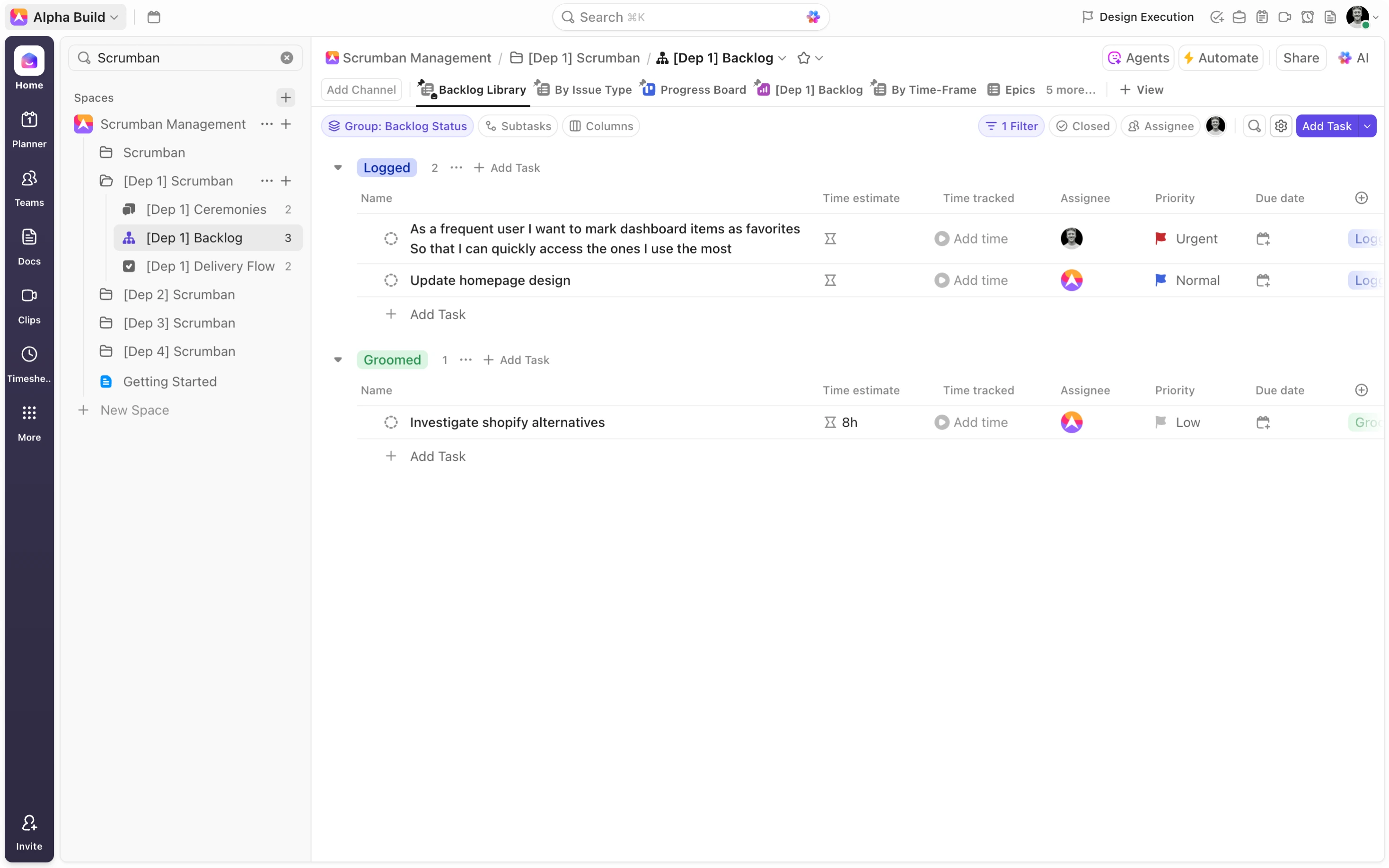
Task: Mark Update homepage design as complete
Action: point(391,280)
